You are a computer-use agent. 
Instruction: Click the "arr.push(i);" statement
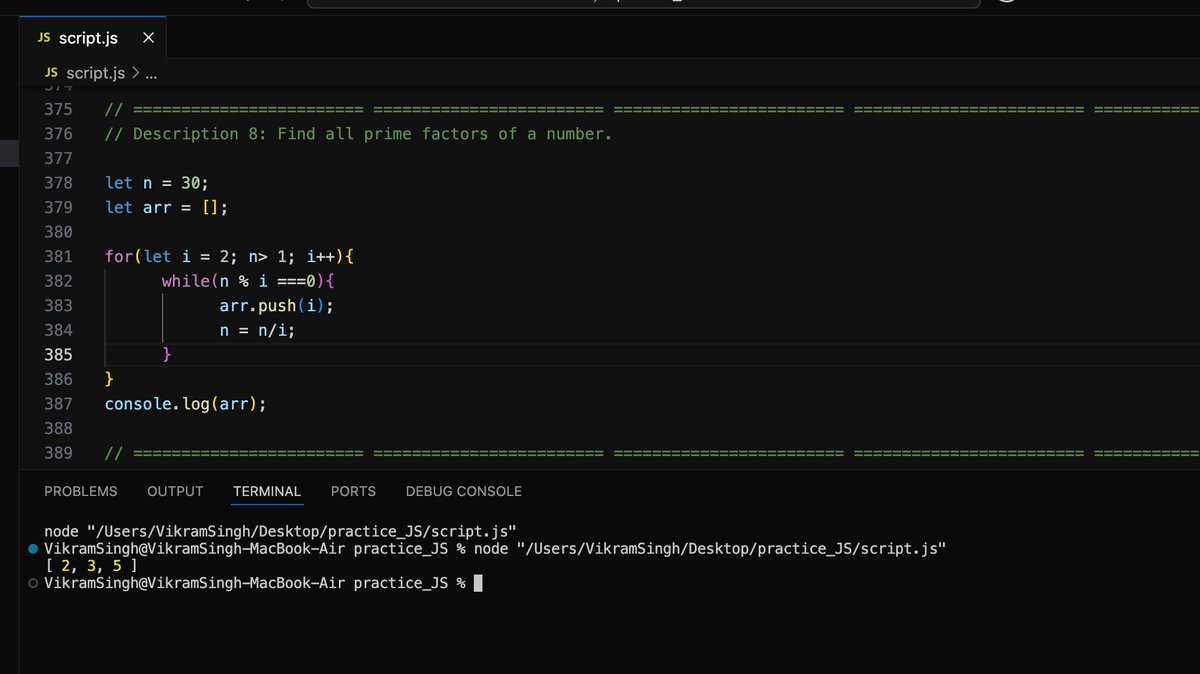pos(277,305)
